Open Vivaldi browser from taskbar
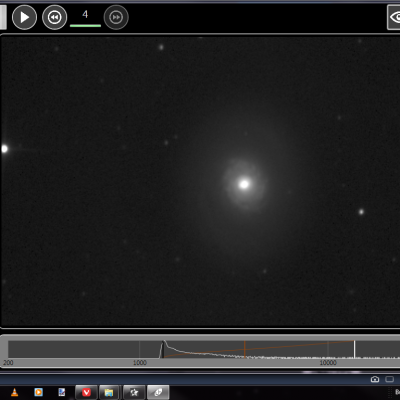The width and height of the screenshot is (400, 400). [86, 392]
